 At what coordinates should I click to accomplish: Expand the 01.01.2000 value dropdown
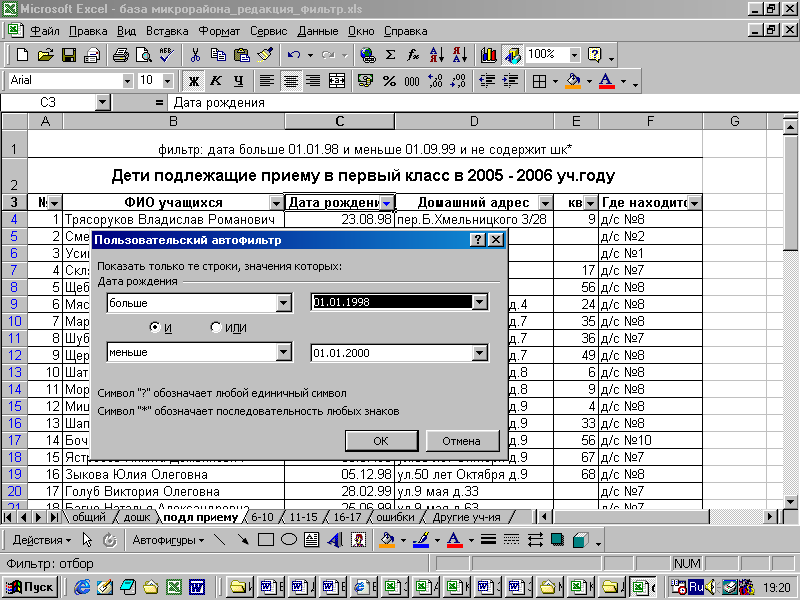(x=479, y=353)
